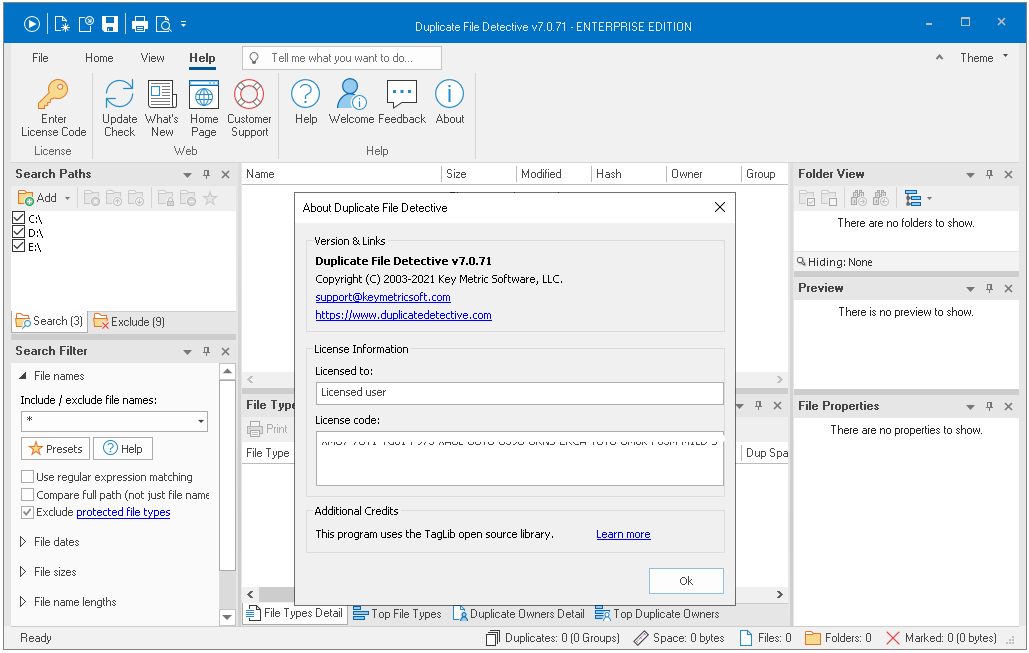Expand the File name lengths section
This screenshot has height=653, width=1029.
[23, 602]
